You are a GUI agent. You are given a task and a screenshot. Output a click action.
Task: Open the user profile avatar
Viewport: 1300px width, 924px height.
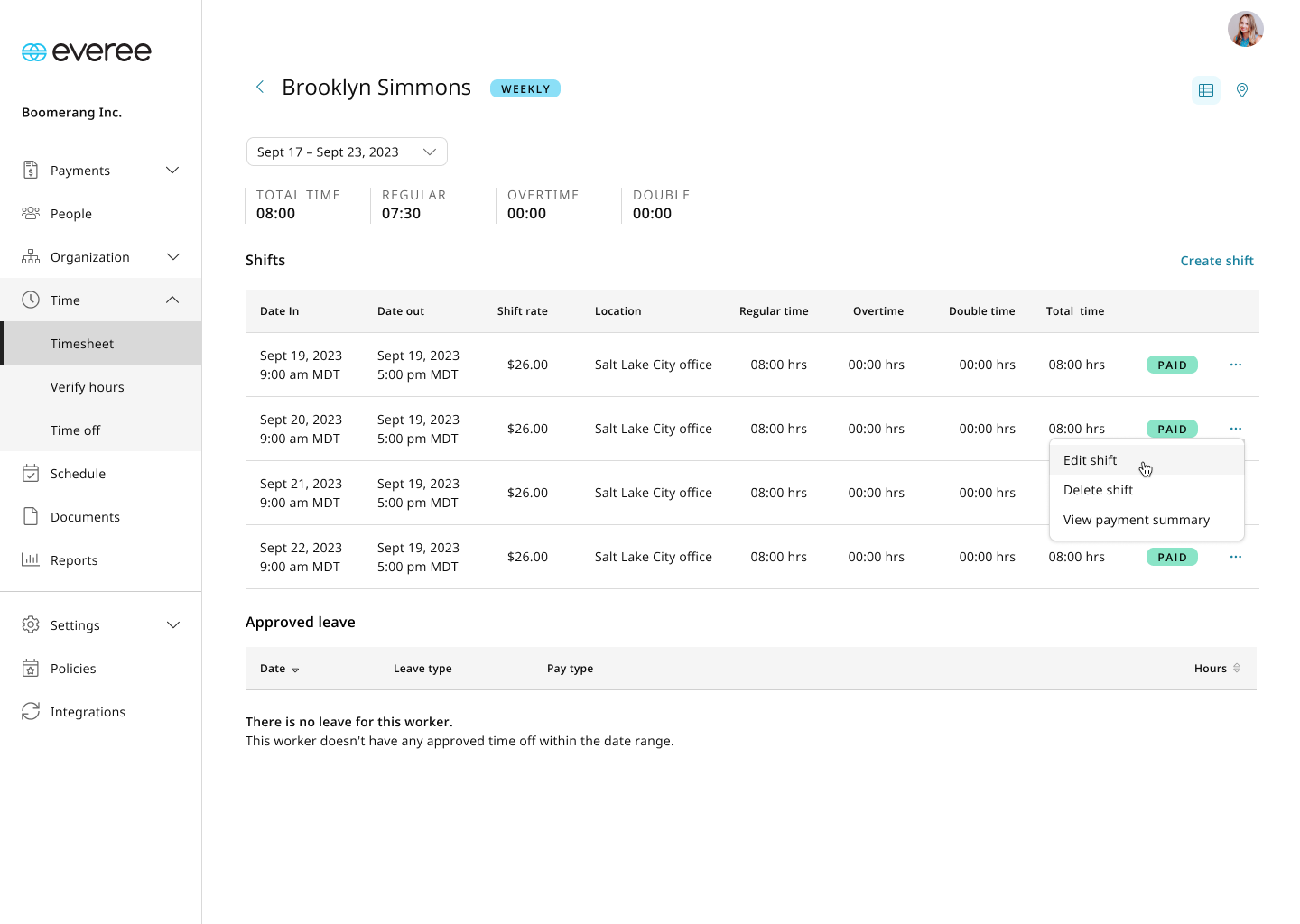coord(1245,29)
